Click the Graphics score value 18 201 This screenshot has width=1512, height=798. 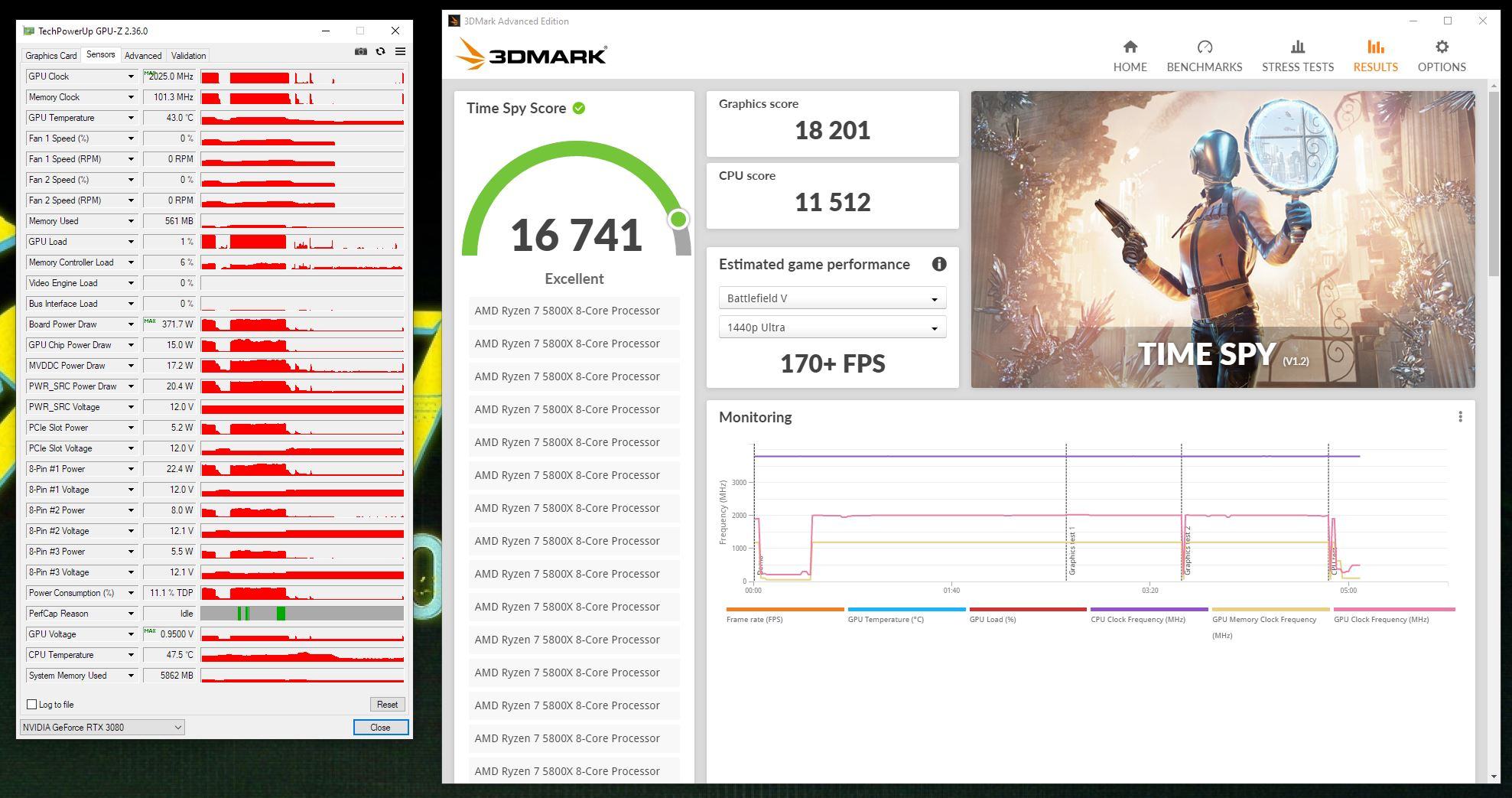point(832,130)
